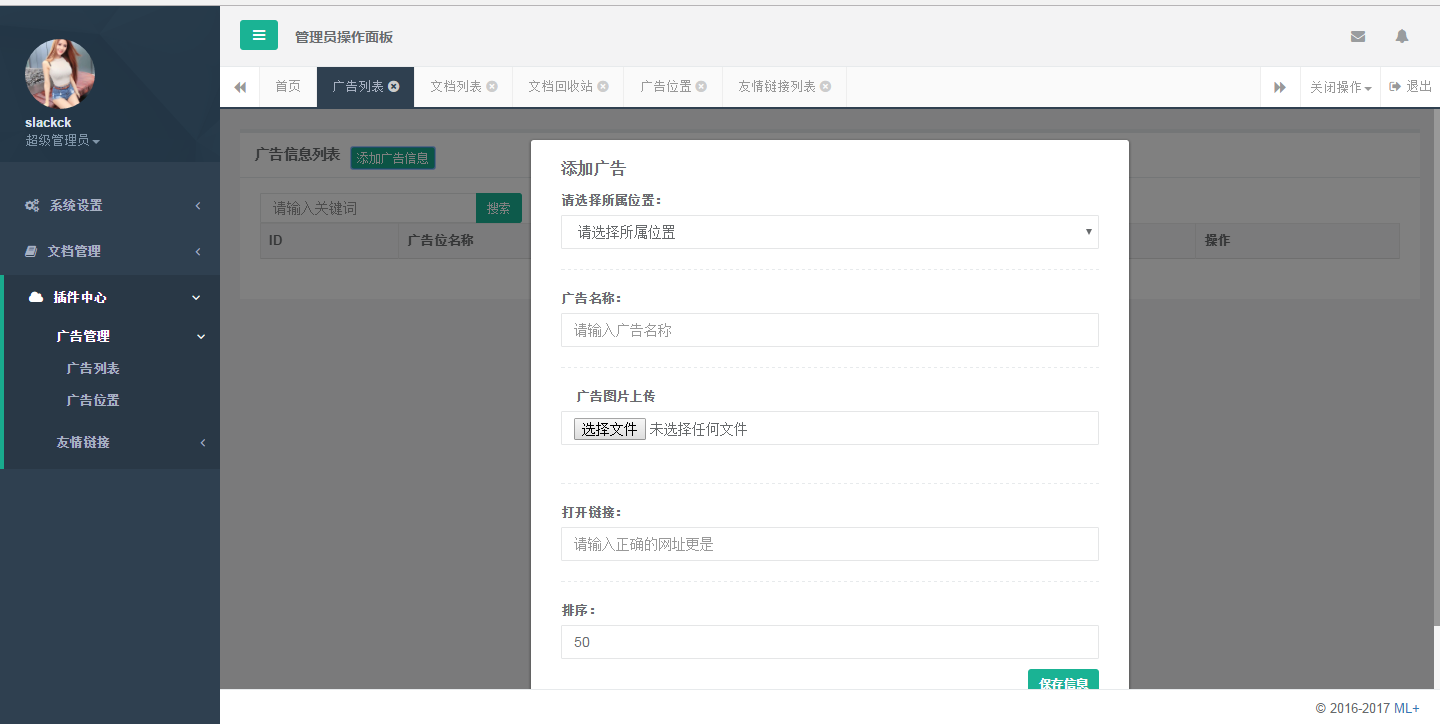Close the 广告列表 tab via its x icon
The height and width of the screenshot is (724, 1440).
pos(394,87)
